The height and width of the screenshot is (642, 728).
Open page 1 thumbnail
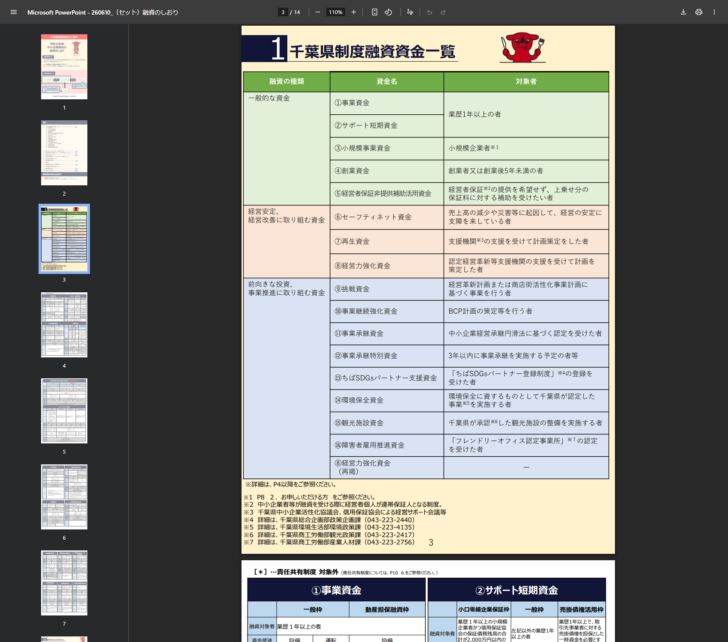click(x=64, y=66)
